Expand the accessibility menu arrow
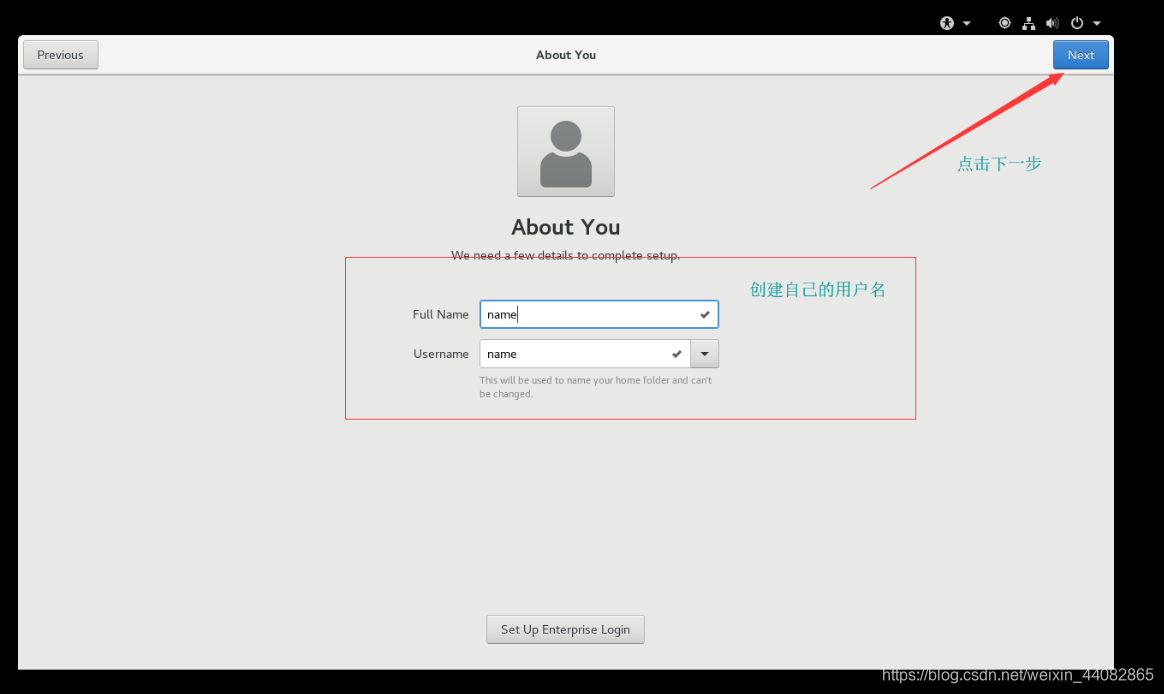Image resolution: width=1164 pixels, height=694 pixels. pyautogui.click(x=967, y=23)
